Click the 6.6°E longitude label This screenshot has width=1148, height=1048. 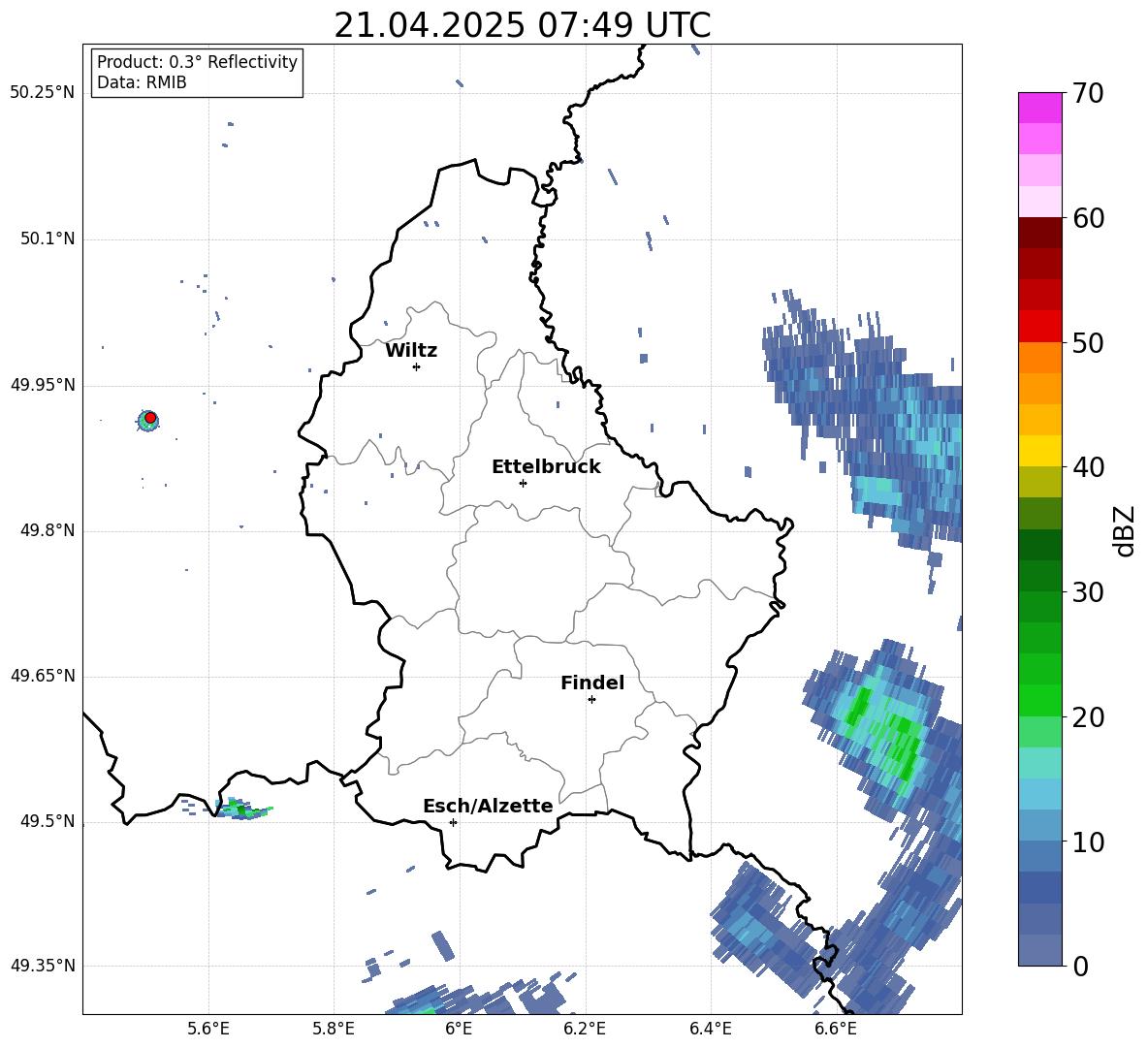pyautogui.click(x=836, y=1030)
